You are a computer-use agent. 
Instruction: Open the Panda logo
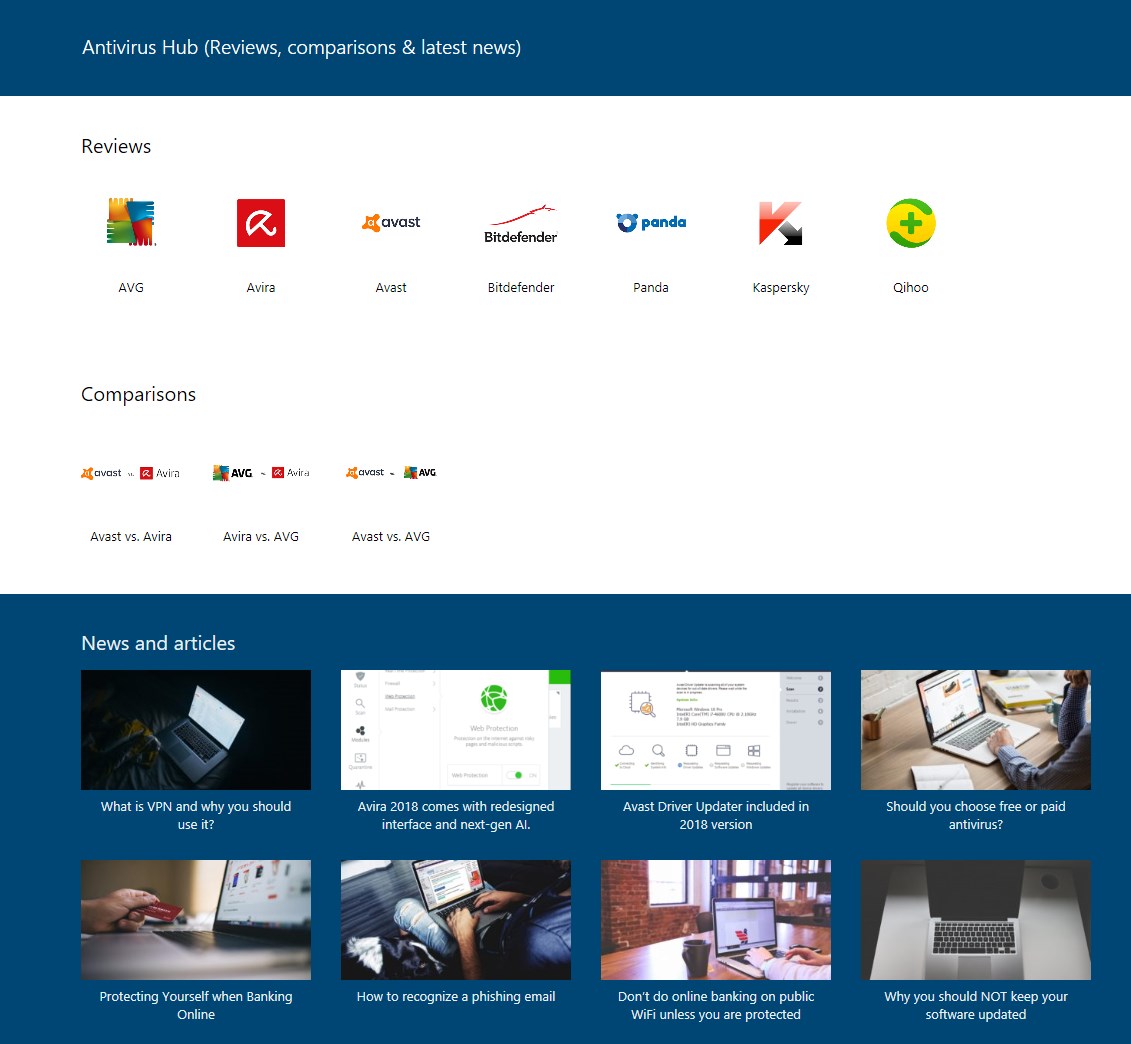pos(651,222)
